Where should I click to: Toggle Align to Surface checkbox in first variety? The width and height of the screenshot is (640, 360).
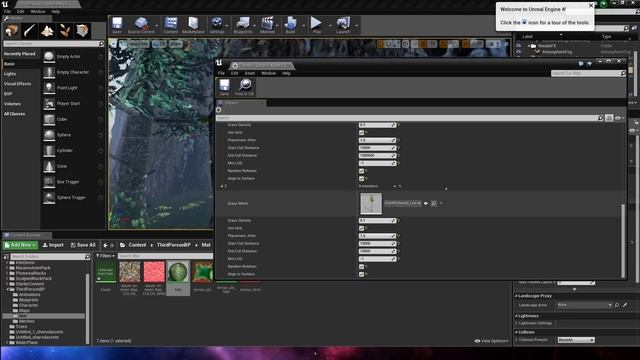[361, 179]
